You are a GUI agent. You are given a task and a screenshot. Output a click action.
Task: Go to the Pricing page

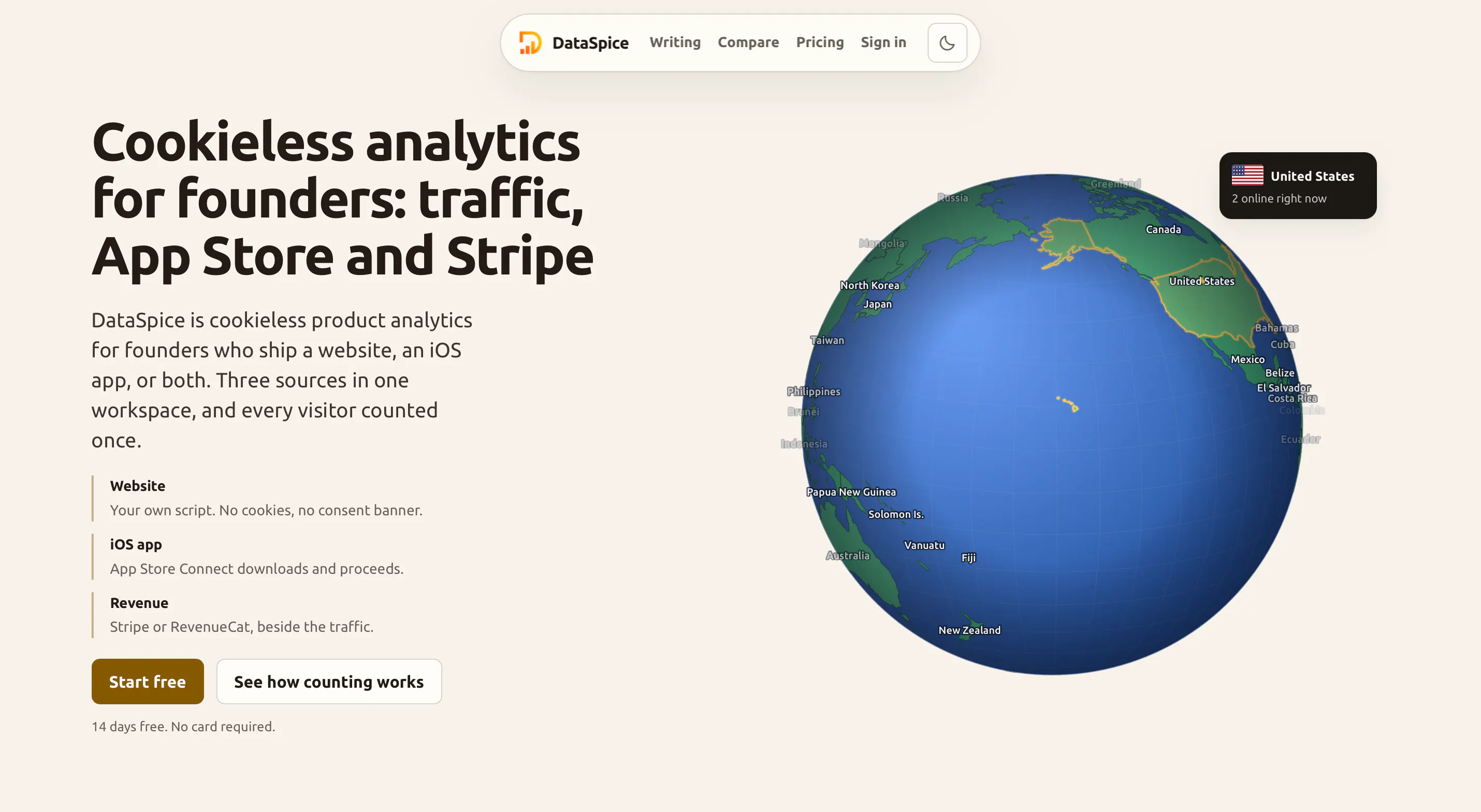coord(820,42)
